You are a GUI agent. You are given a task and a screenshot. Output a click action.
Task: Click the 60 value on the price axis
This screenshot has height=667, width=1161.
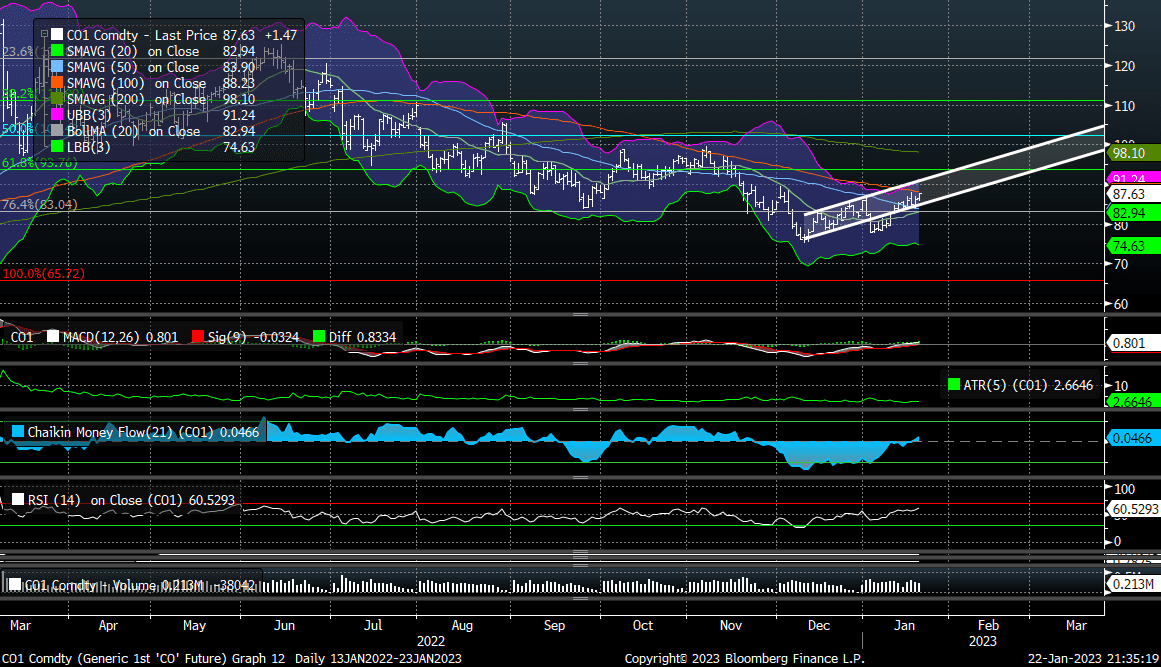tap(1121, 304)
